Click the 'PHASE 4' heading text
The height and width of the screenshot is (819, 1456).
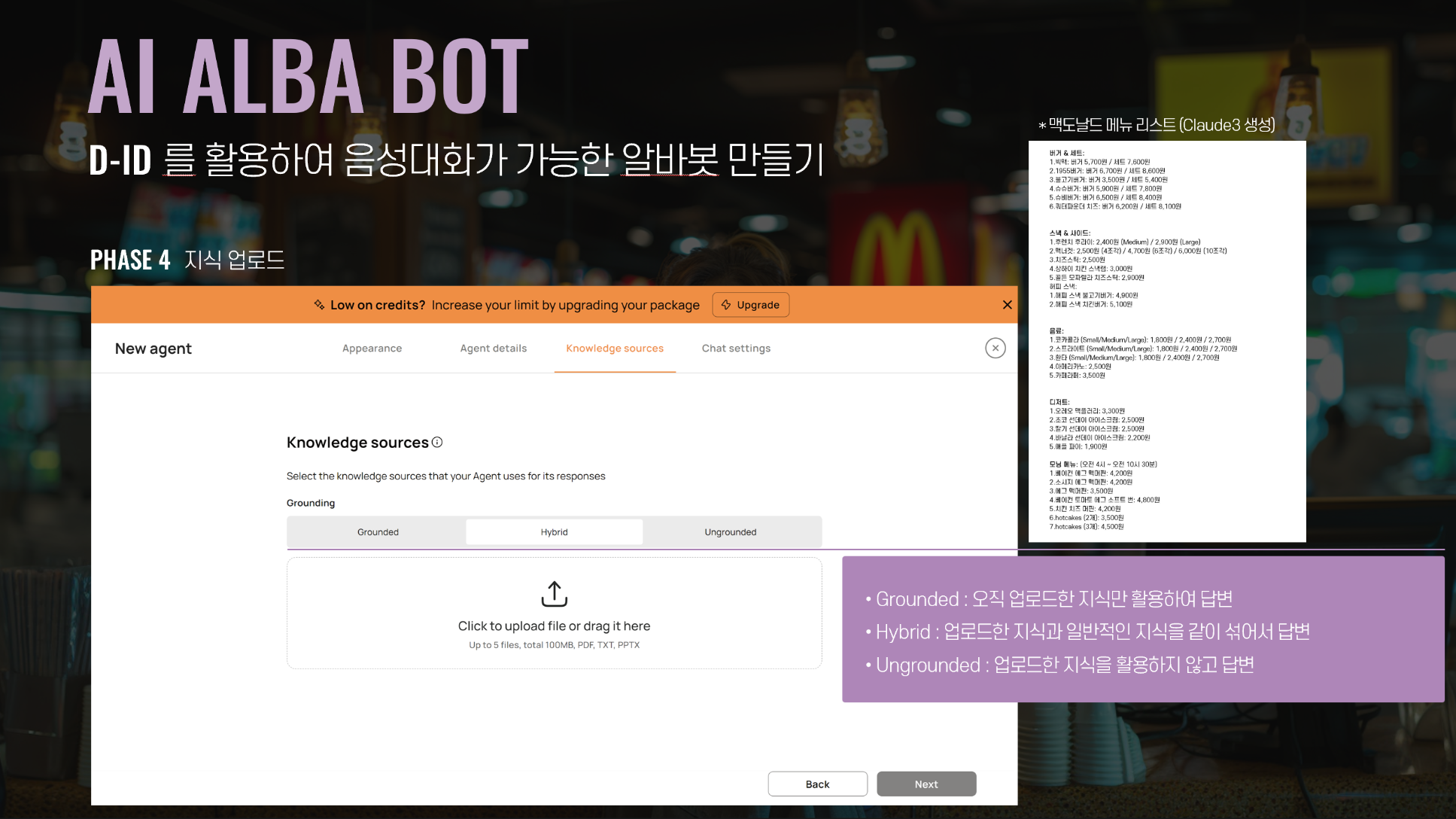click(x=130, y=260)
